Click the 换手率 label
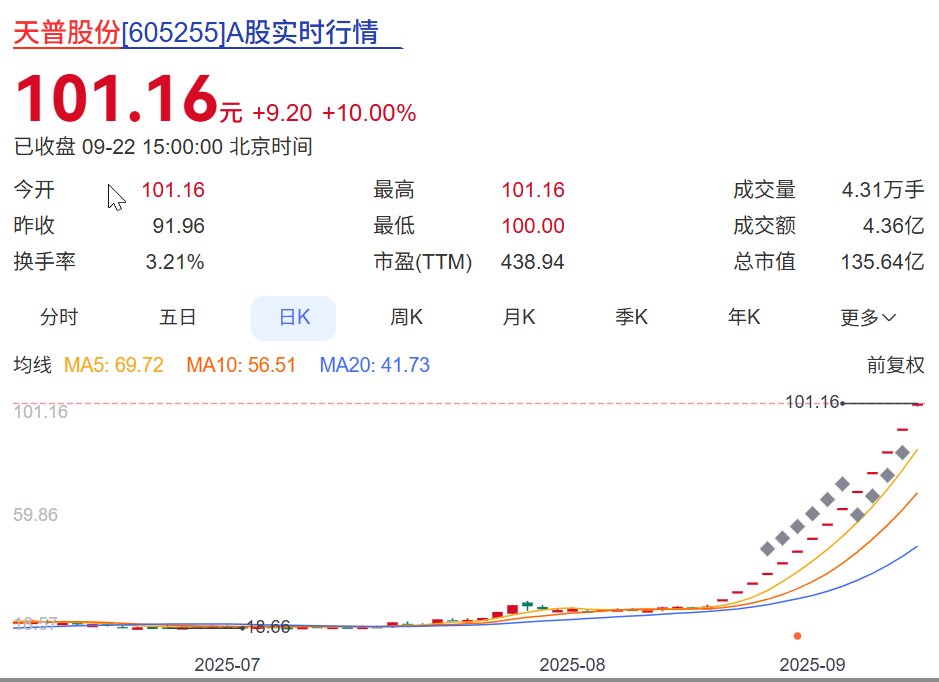This screenshot has width=939, height=682. [44, 262]
